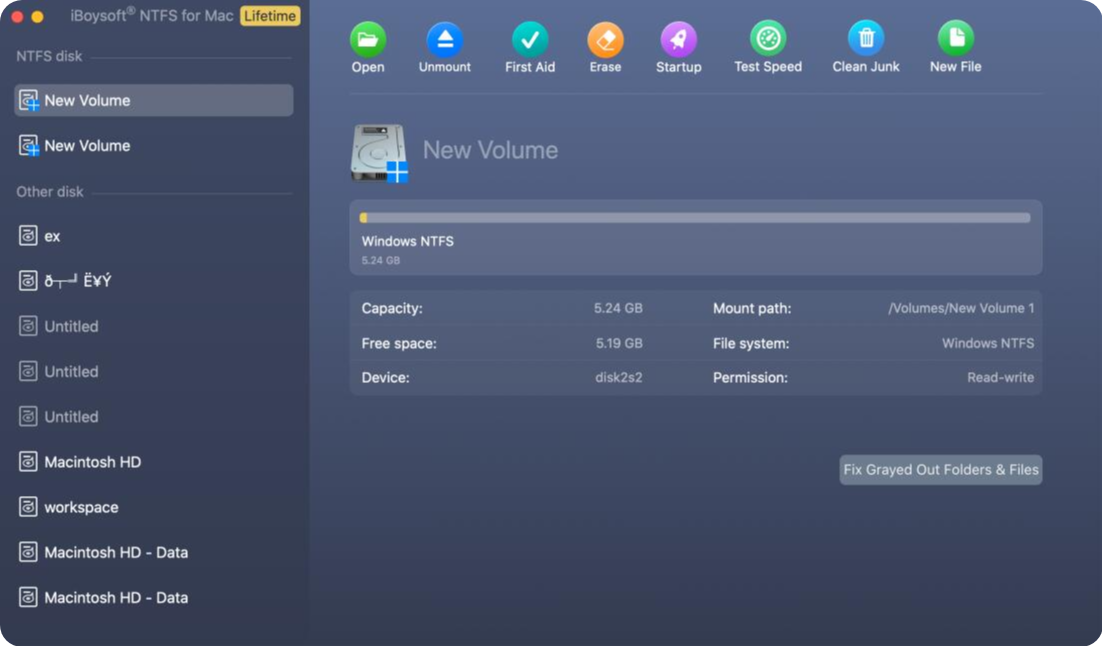Select the highlighted New Volume disk
This screenshot has height=647, width=1103.
153,101
